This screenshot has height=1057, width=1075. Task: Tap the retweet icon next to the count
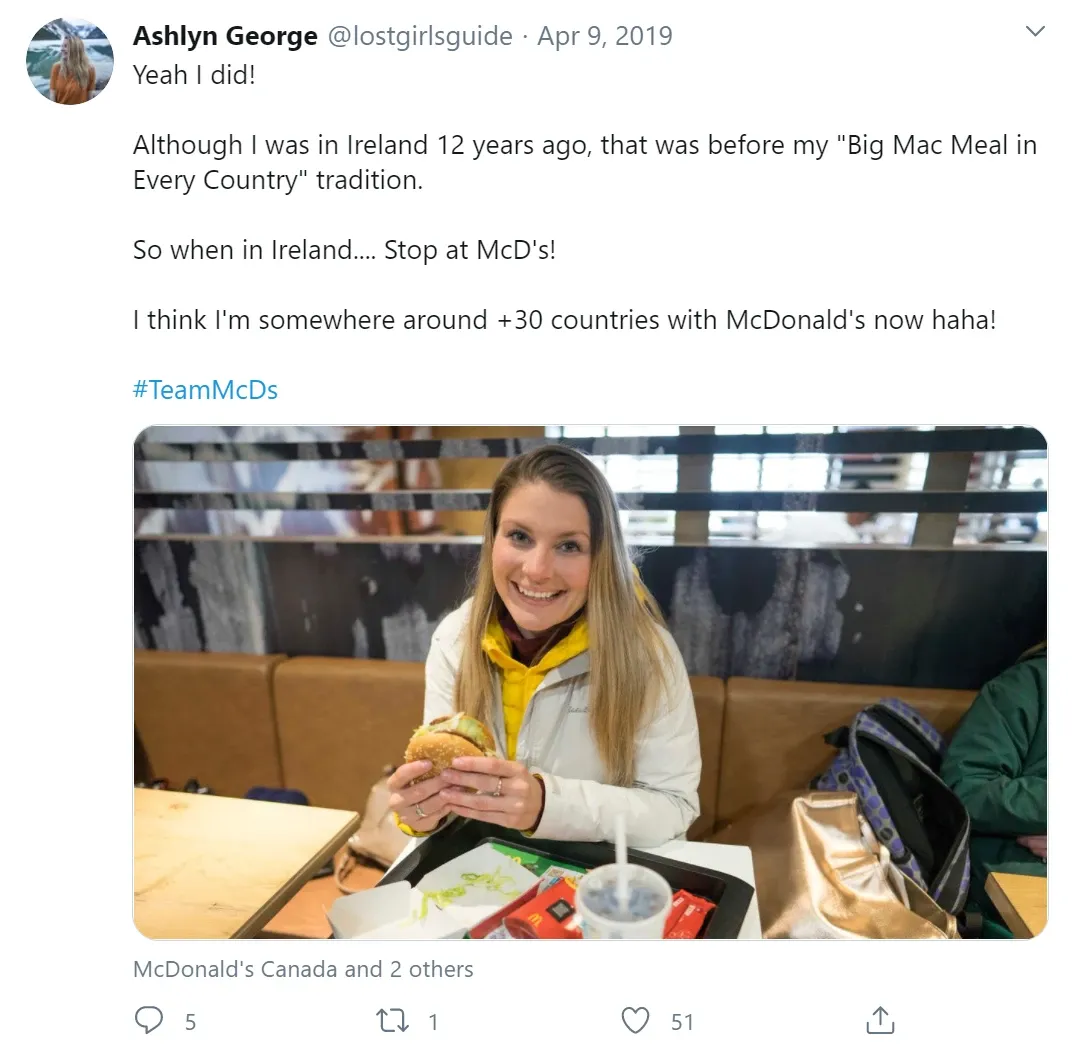coord(390,1020)
